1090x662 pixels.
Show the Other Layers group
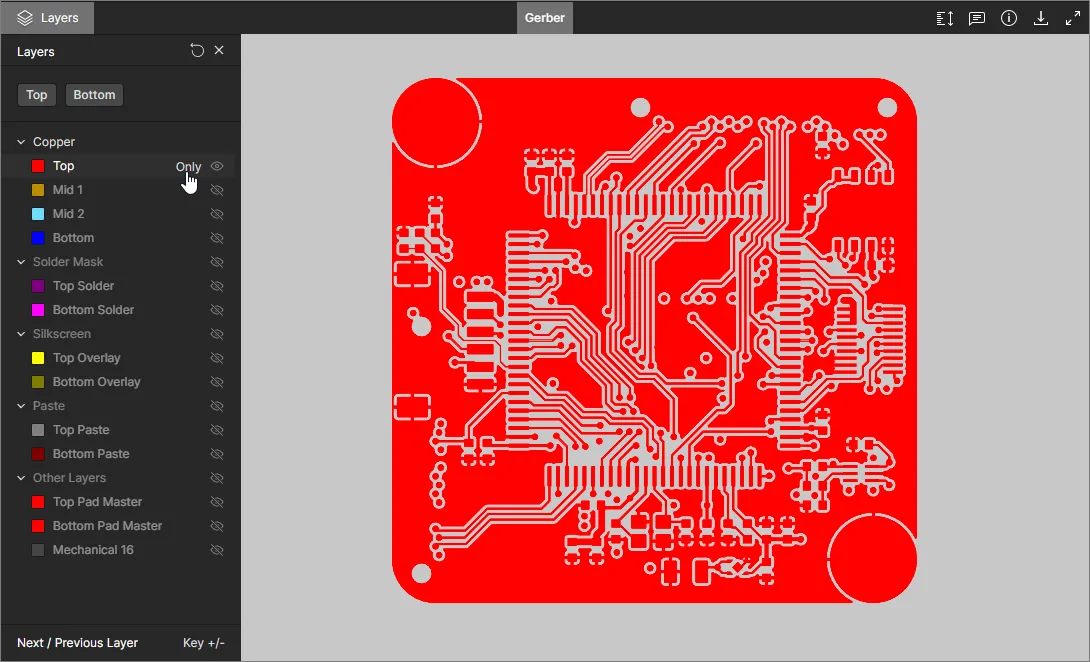pyautogui.click(x=217, y=478)
